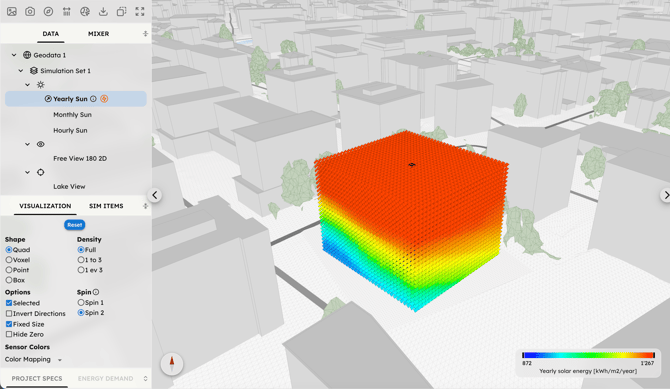Image resolution: width=670 pixels, height=389 pixels.
Task: Switch to the DATA tab
Action: (50, 33)
